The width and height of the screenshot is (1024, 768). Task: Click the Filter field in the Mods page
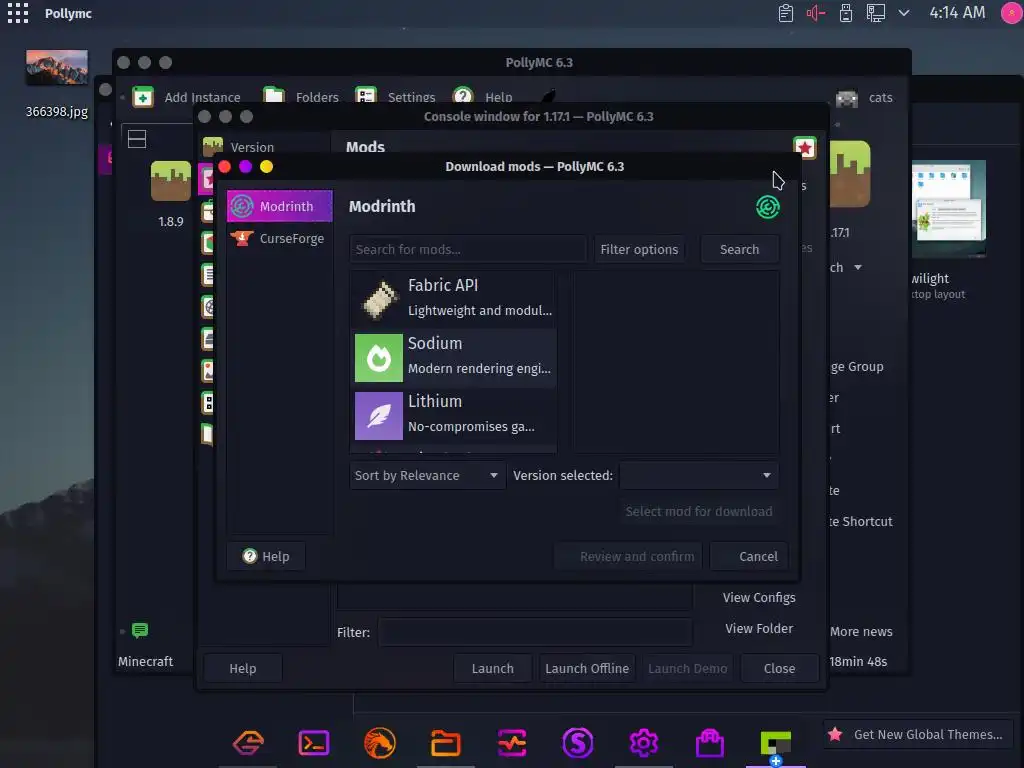click(534, 632)
